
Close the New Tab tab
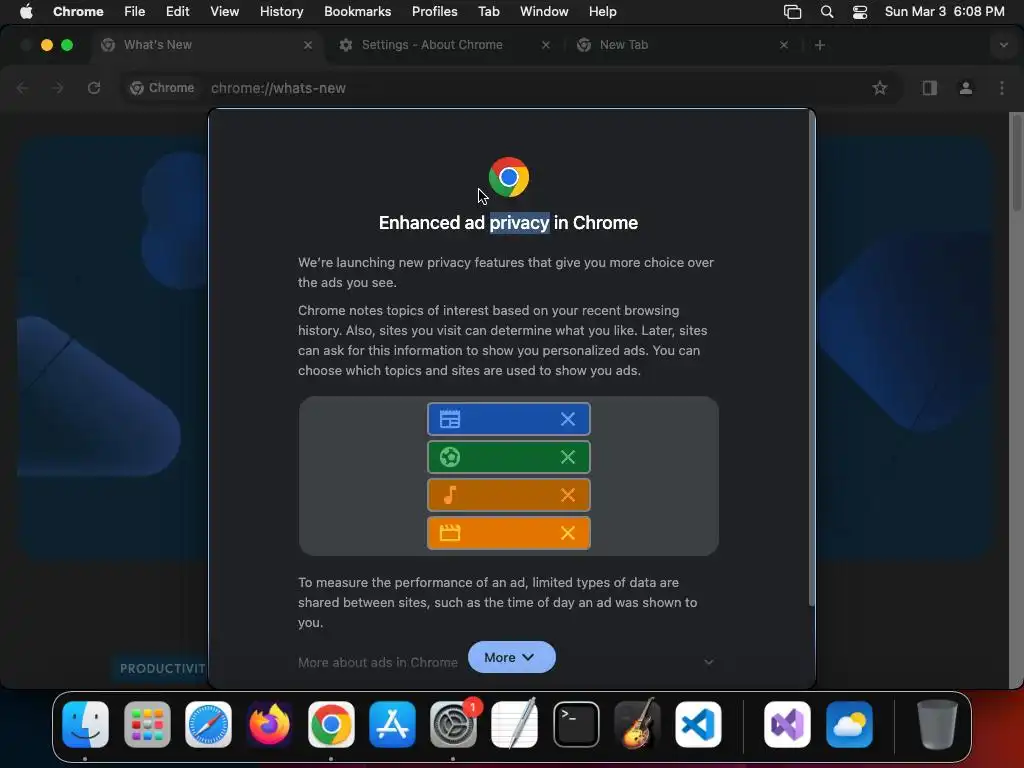pyautogui.click(x=784, y=45)
